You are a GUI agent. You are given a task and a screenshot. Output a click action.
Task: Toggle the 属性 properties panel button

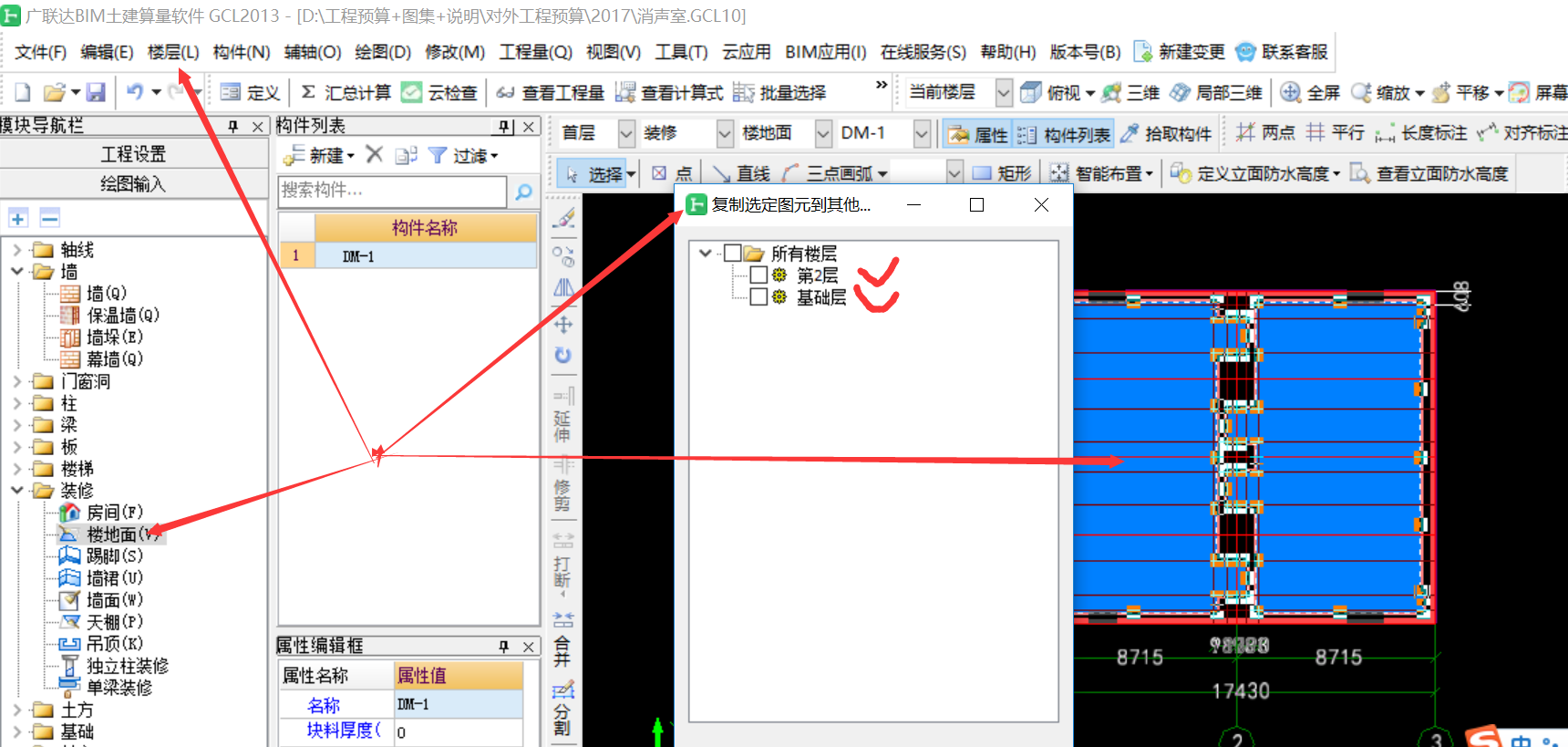point(977,134)
